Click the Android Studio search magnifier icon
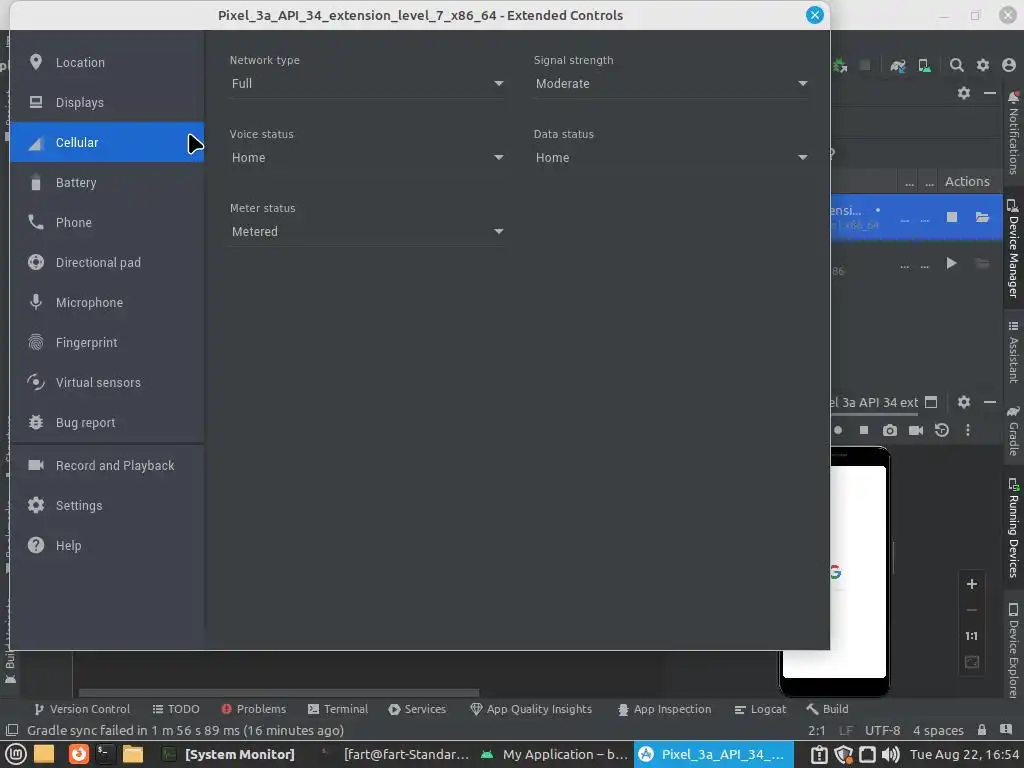The width and height of the screenshot is (1024, 768). (x=957, y=65)
